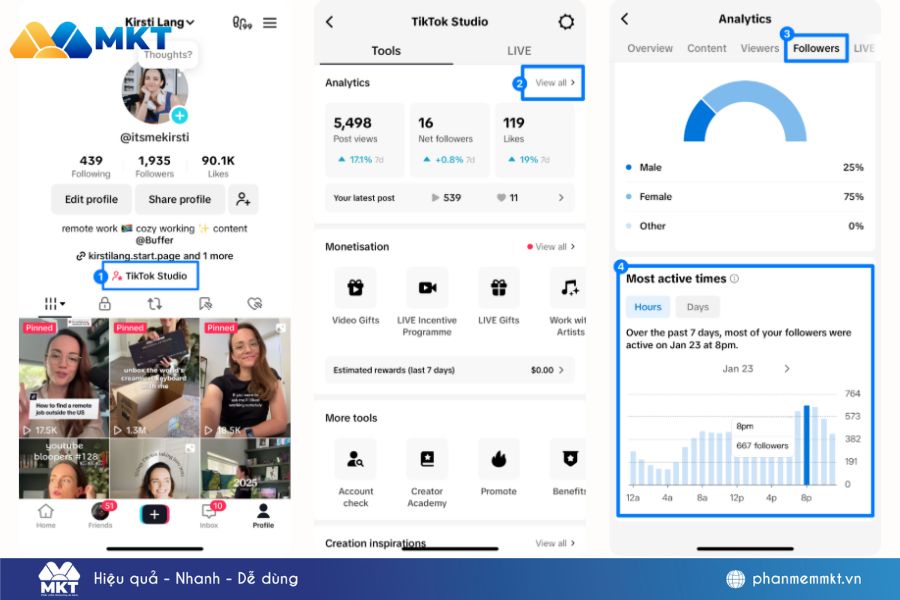This screenshot has height=600, width=900.
Task: Open pinned video with 17.5K views
Action: 64,378
